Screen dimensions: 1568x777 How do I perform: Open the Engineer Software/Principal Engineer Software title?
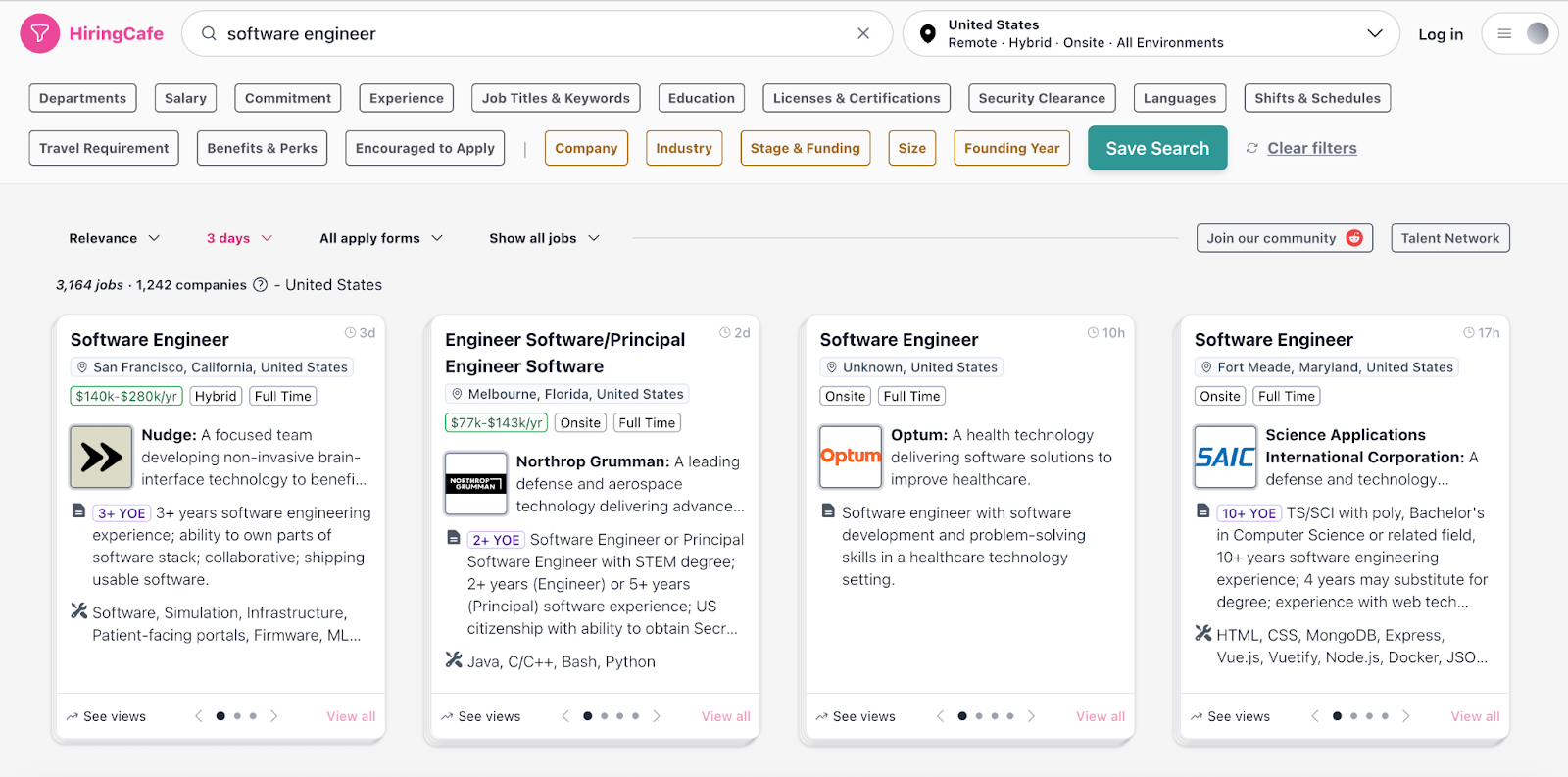coord(565,353)
